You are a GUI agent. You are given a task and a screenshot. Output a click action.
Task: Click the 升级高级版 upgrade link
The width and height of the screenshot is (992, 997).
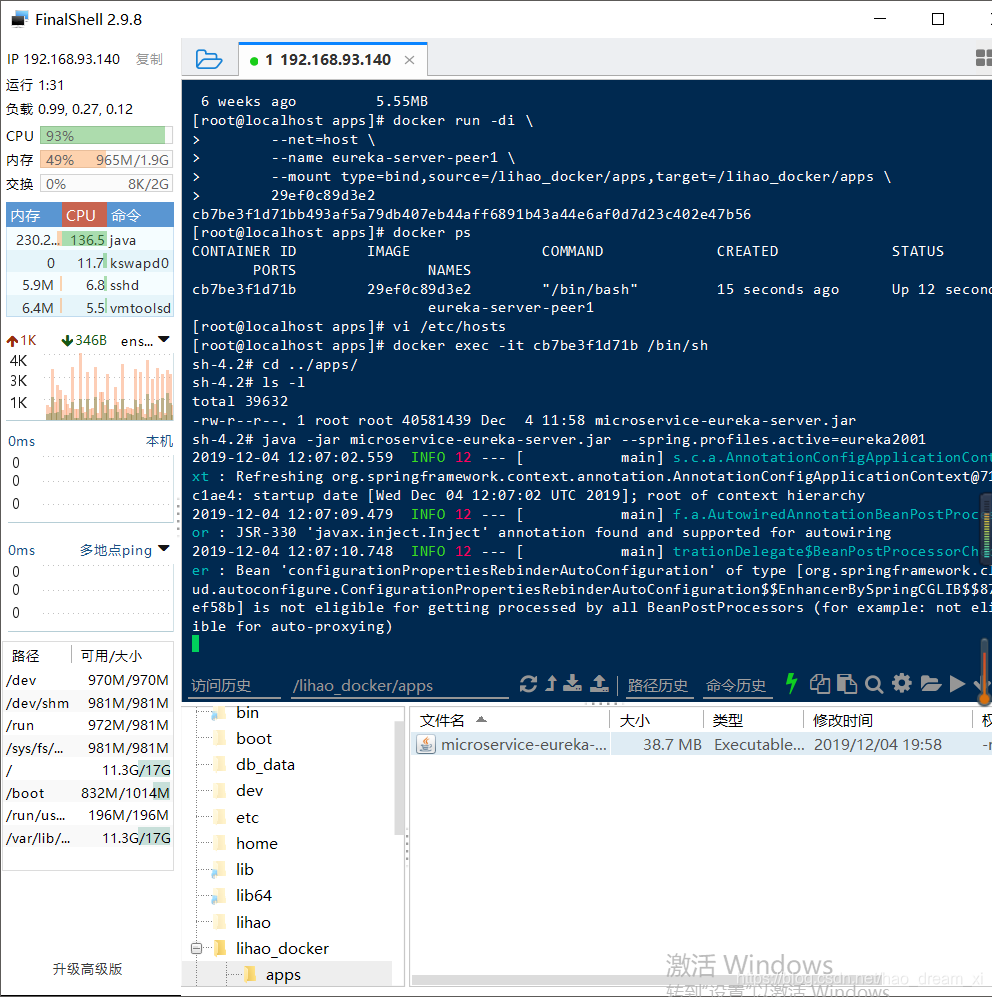click(87, 969)
